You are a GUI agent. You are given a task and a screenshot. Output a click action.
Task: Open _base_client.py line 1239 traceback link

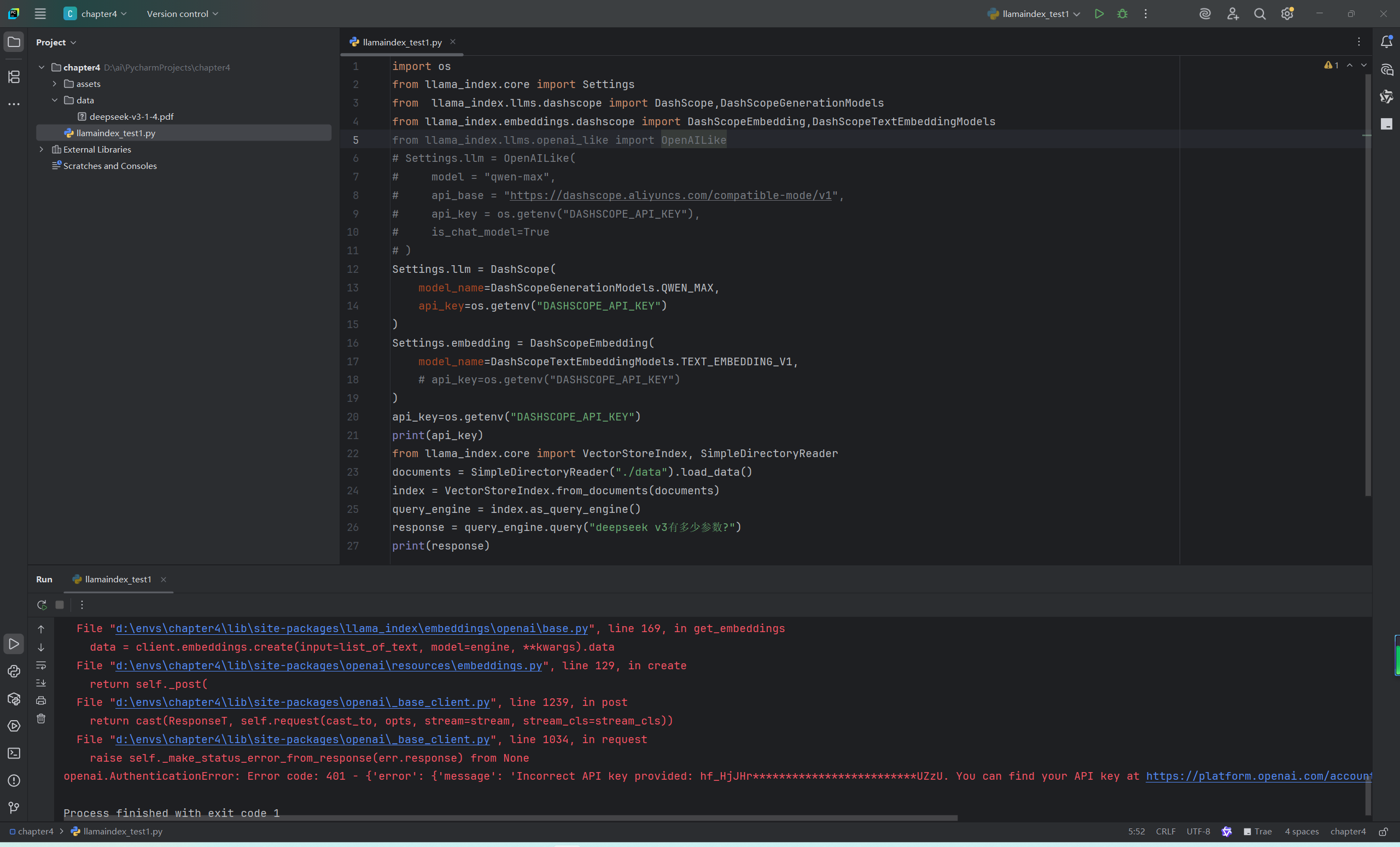click(303, 702)
